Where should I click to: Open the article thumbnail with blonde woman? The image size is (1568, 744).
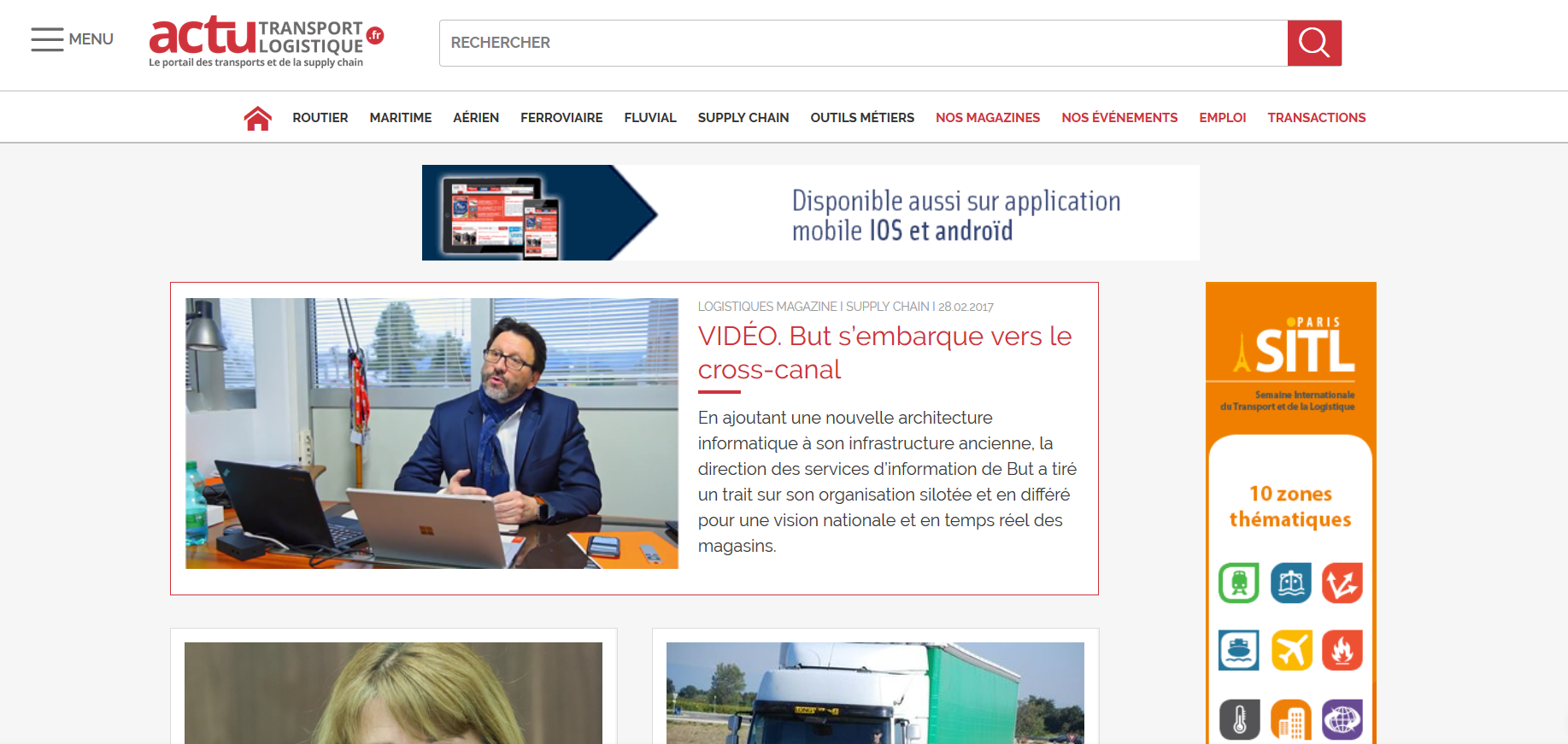(x=393, y=693)
